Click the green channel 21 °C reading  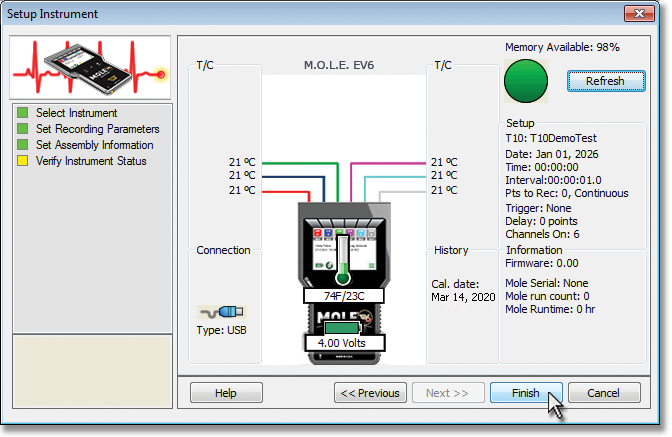pos(242,162)
